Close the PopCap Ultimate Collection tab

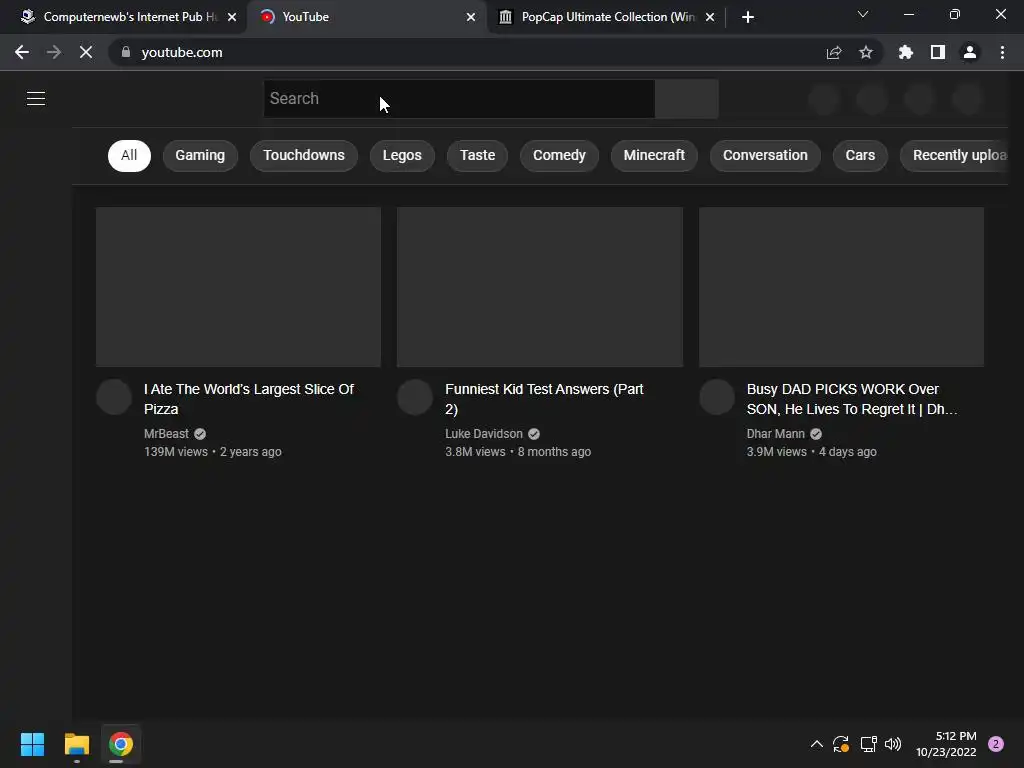tap(710, 17)
